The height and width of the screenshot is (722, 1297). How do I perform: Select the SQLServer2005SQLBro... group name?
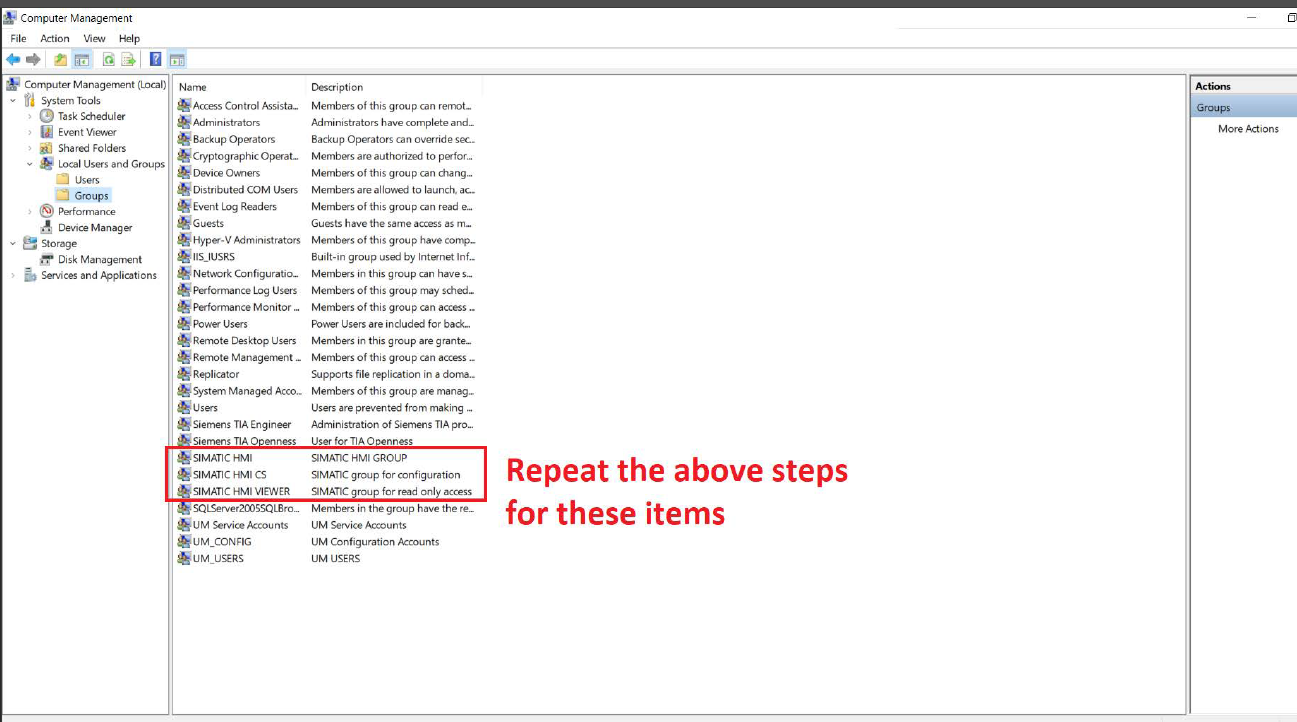pos(246,509)
